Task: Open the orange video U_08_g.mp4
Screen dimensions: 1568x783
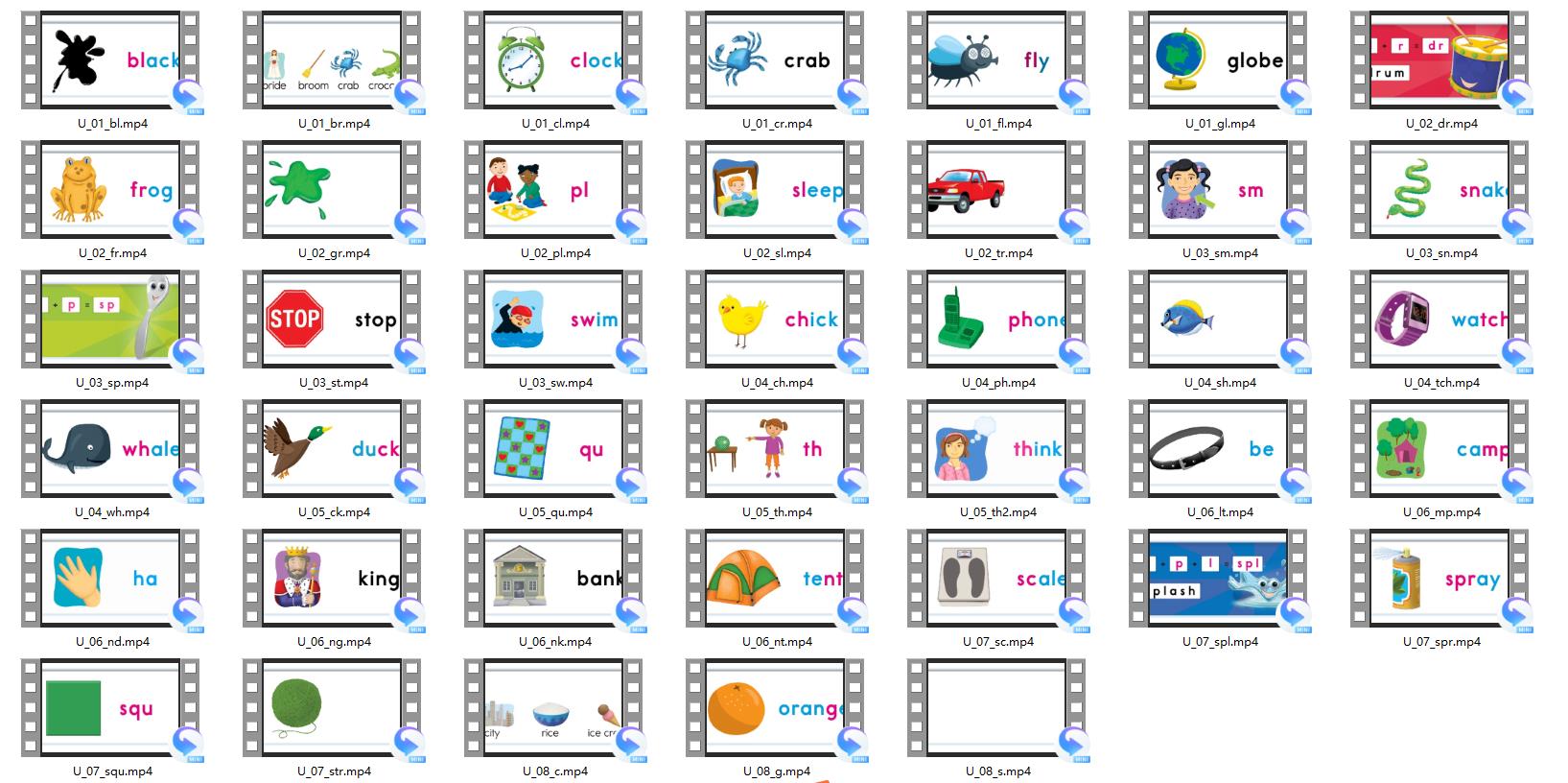Action: coord(775,707)
